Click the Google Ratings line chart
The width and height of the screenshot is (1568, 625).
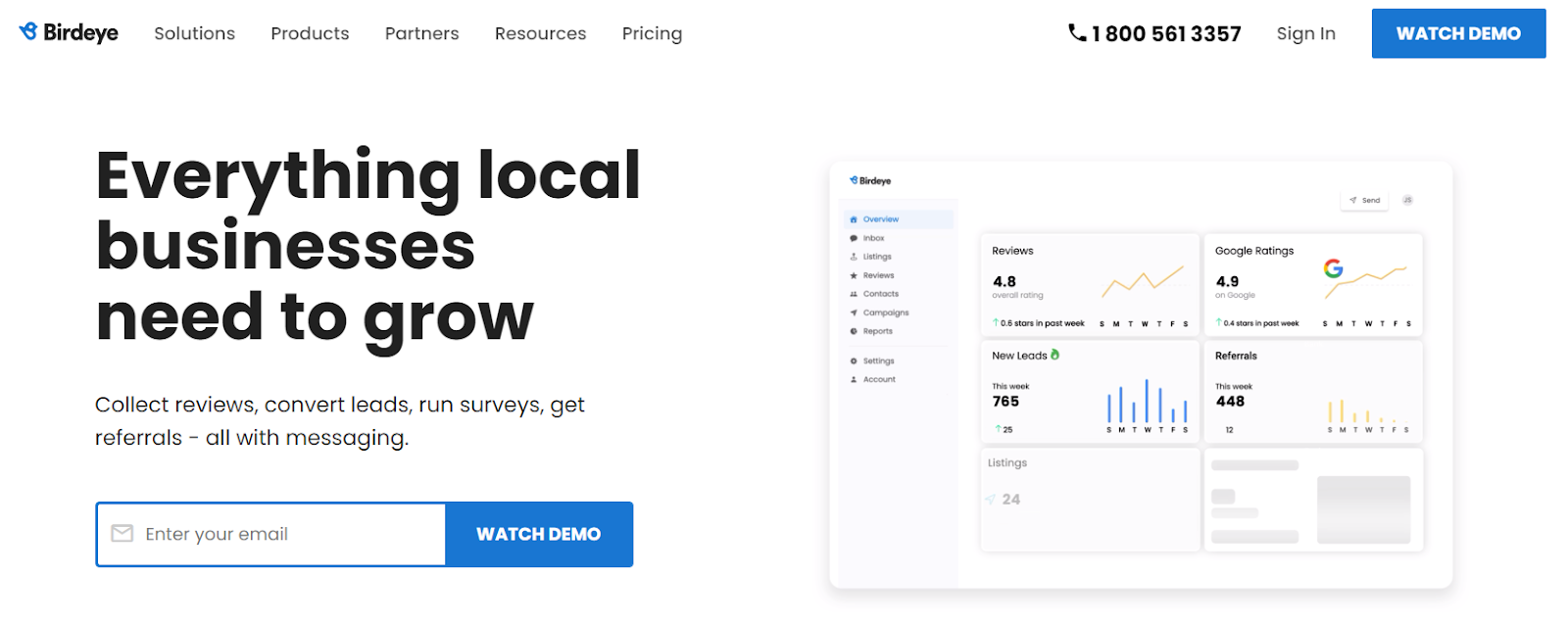[1366, 282]
